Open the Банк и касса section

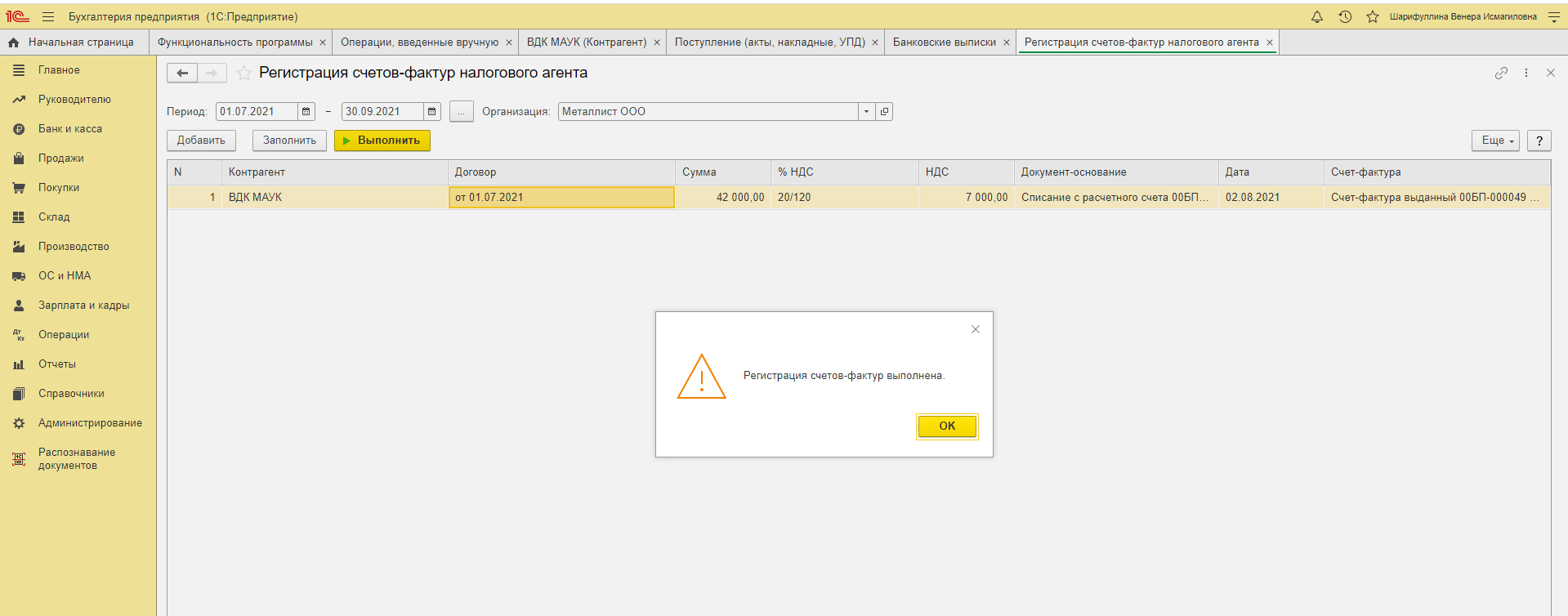[78, 129]
